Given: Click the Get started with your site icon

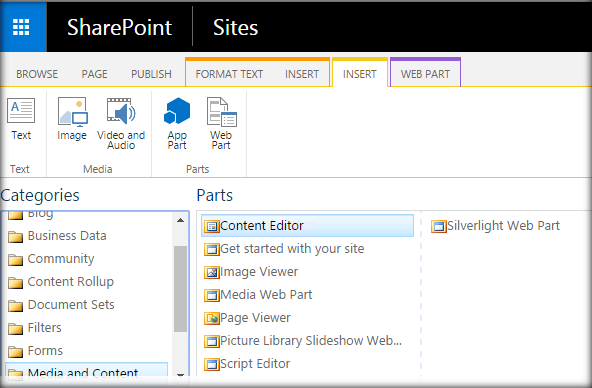Looking at the screenshot, I should pyautogui.click(x=212, y=249).
